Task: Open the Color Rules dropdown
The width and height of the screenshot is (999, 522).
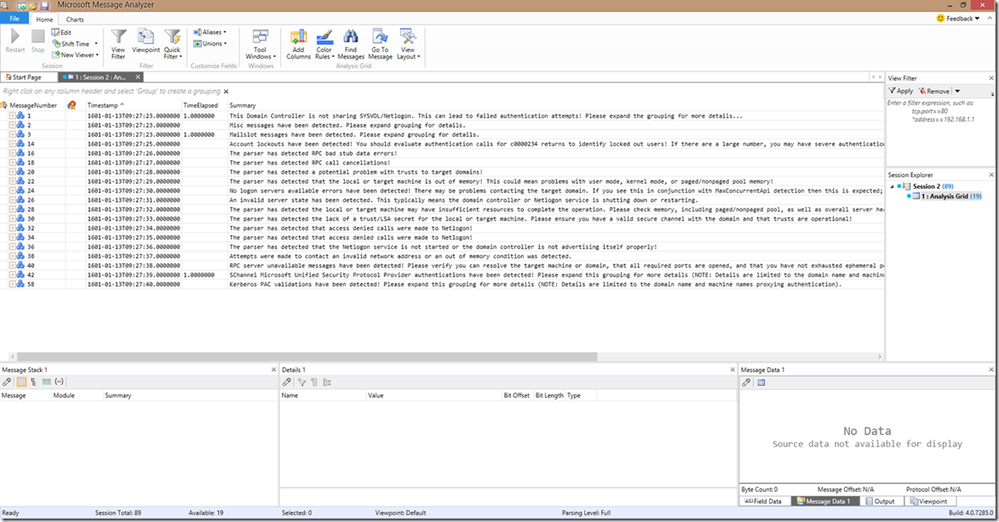Action: [x=324, y=44]
